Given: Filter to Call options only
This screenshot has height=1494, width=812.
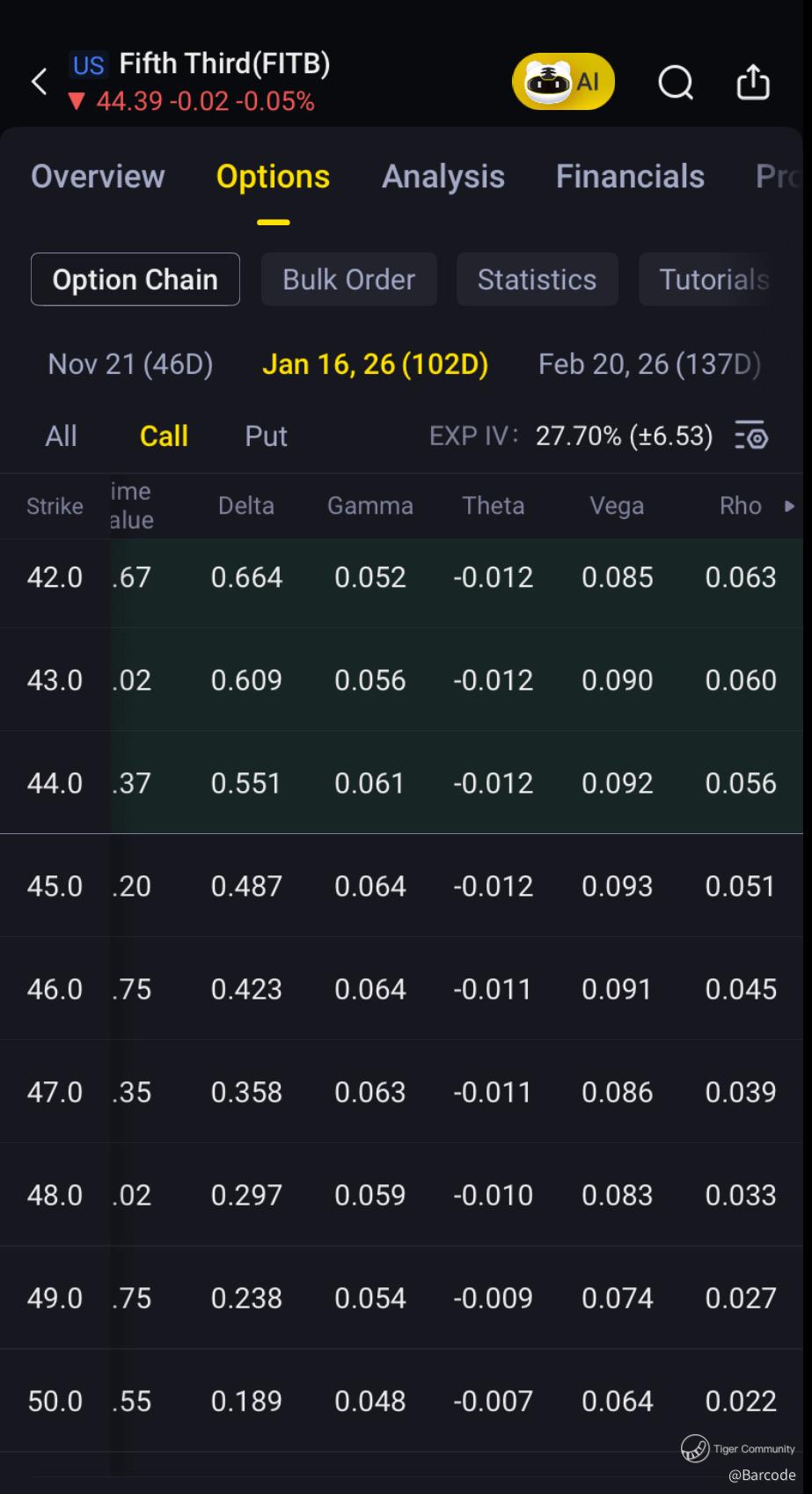Looking at the screenshot, I should tap(164, 436).
